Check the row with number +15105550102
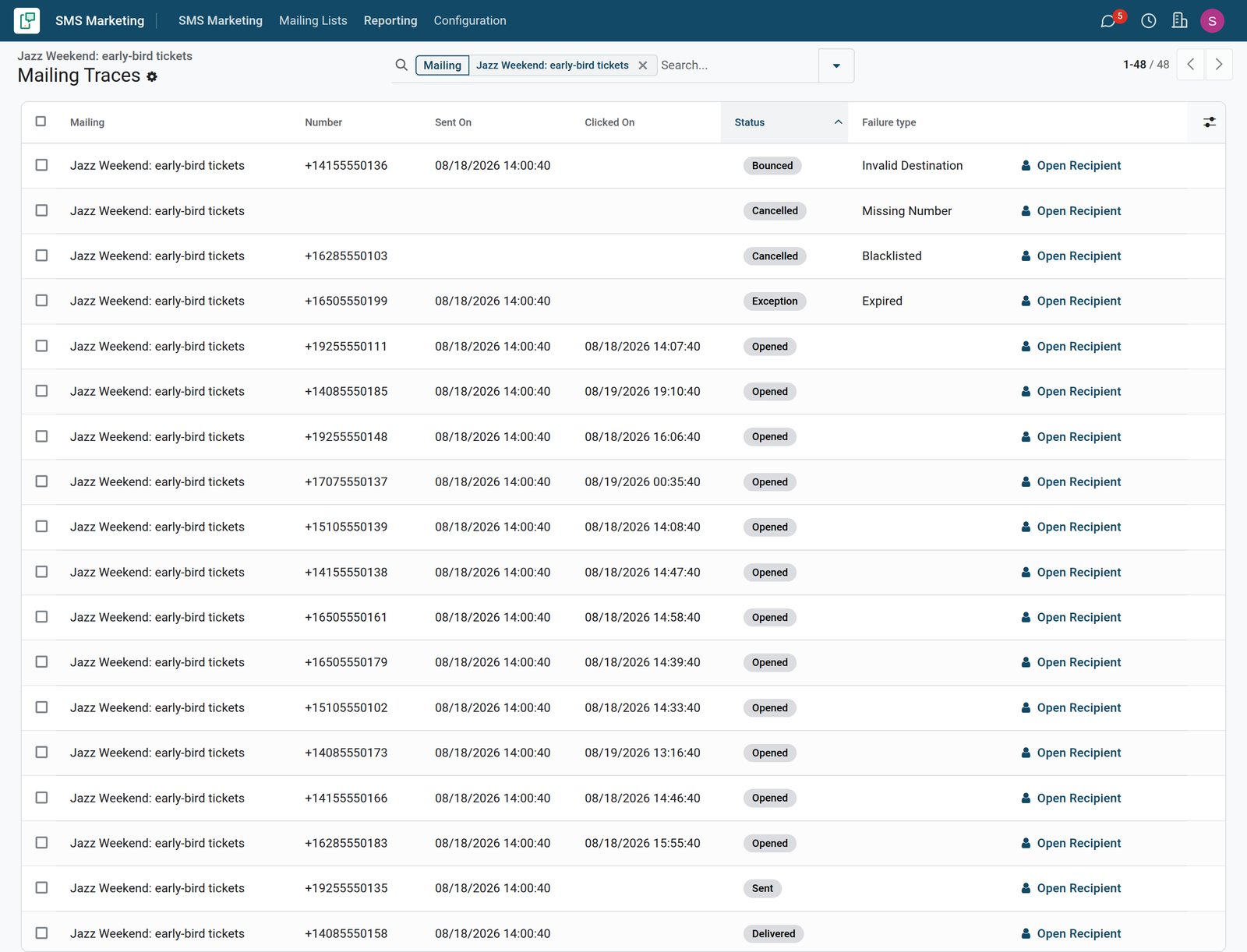This screenshot has height=952, width=1247. point(41,707)
